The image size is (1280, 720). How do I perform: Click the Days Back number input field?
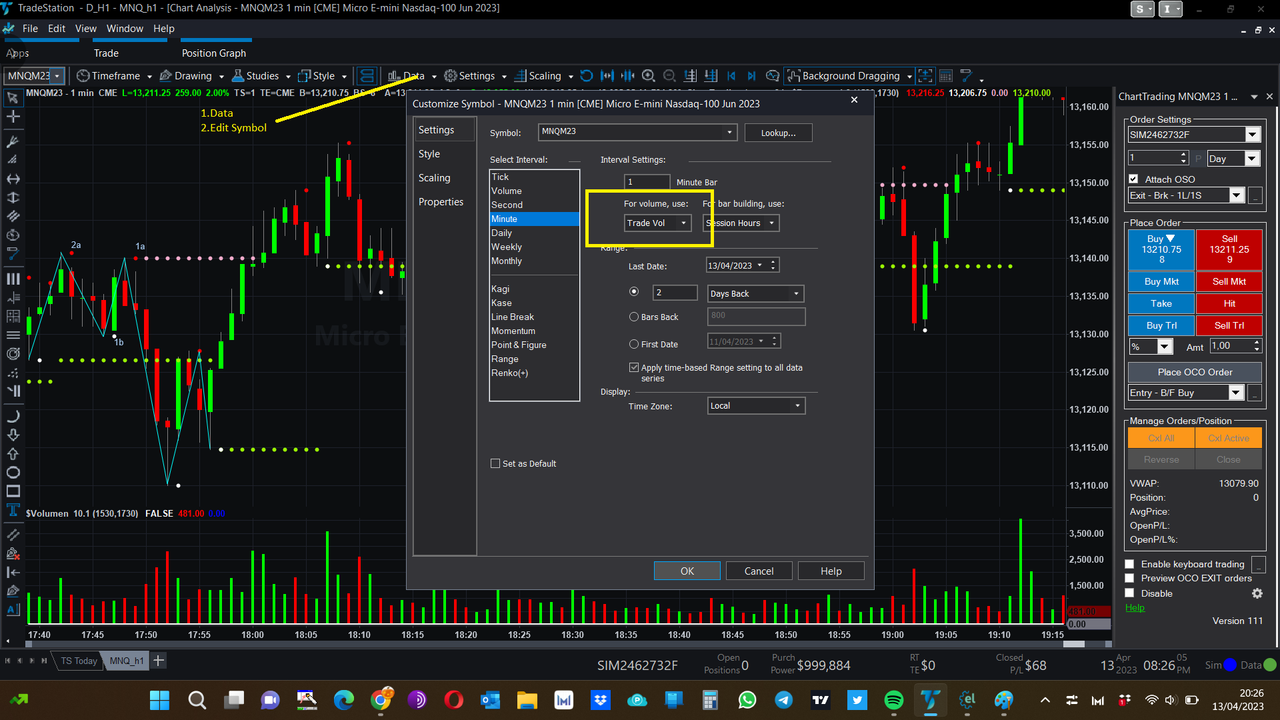(x=675, y=293)
